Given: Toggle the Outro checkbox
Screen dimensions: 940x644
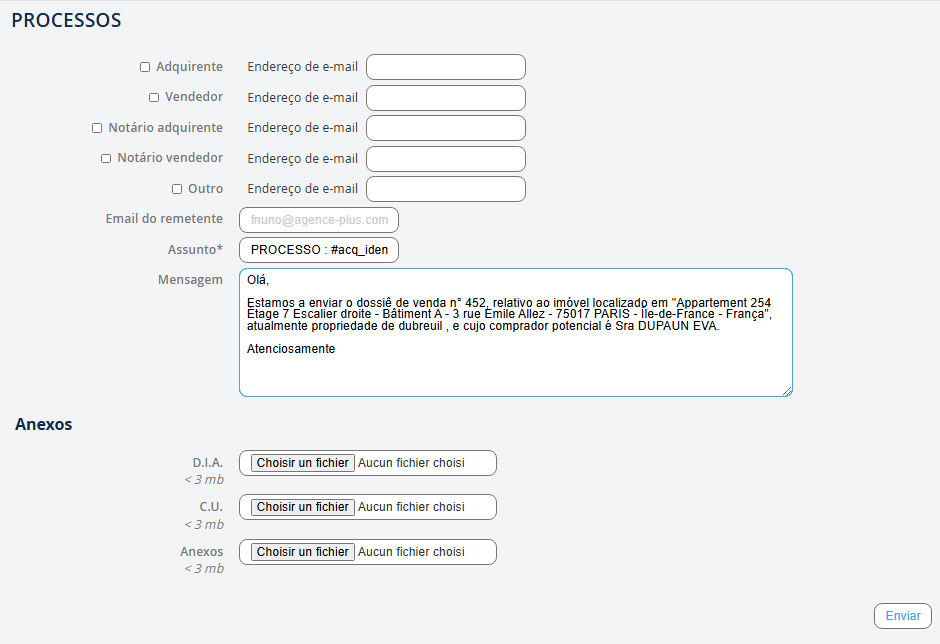Looking at the screenshot, I should [177, 189].
